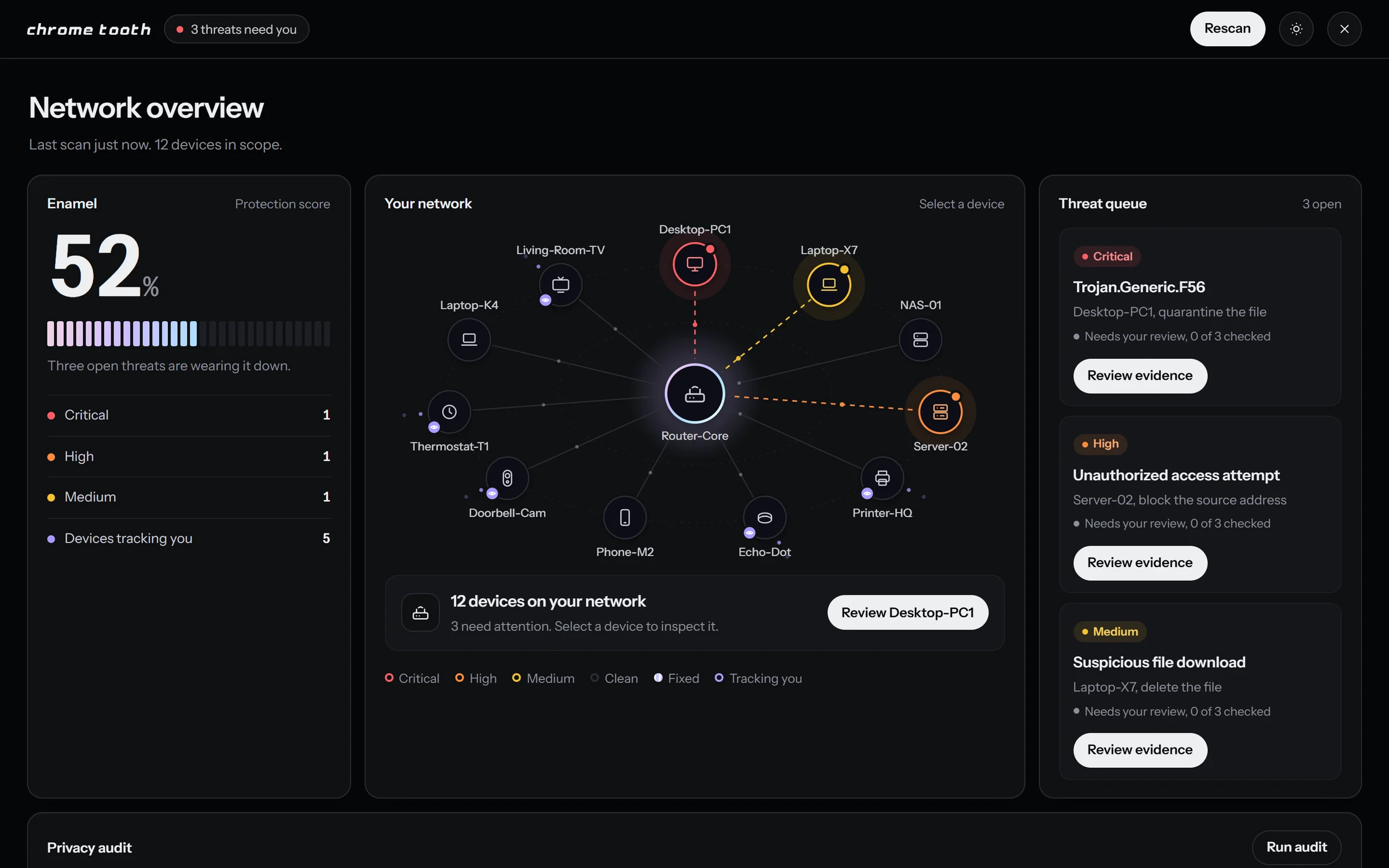Select the Thermostat-T1 clock icon
Screen dimensions: 1389x868
pos(449,411)
